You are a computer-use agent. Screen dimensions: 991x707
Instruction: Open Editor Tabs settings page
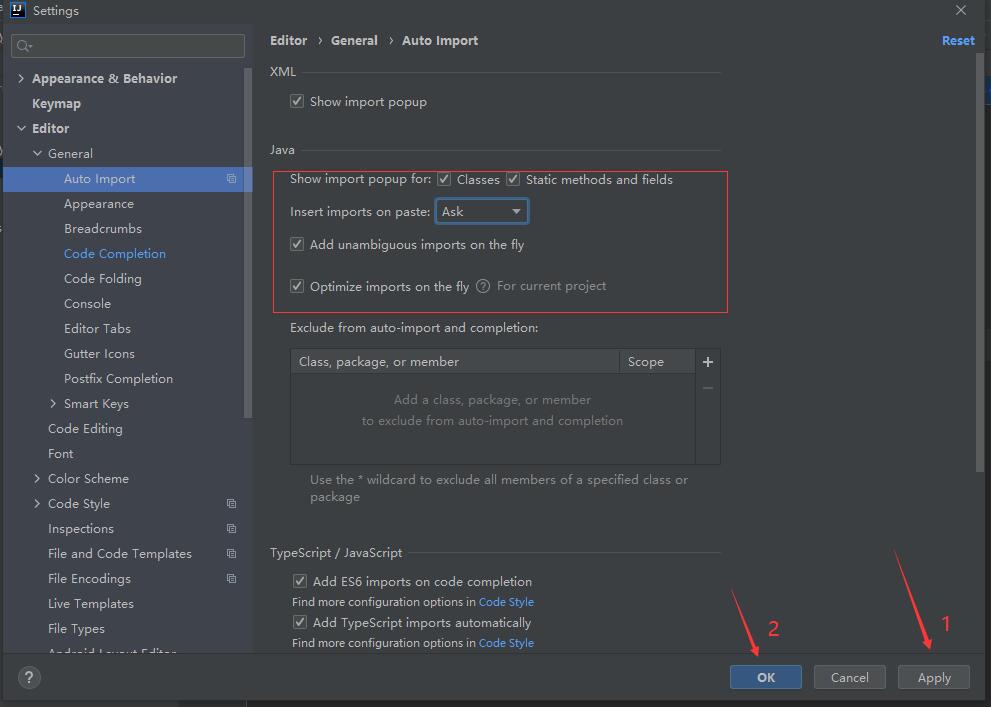pos(97,329)
